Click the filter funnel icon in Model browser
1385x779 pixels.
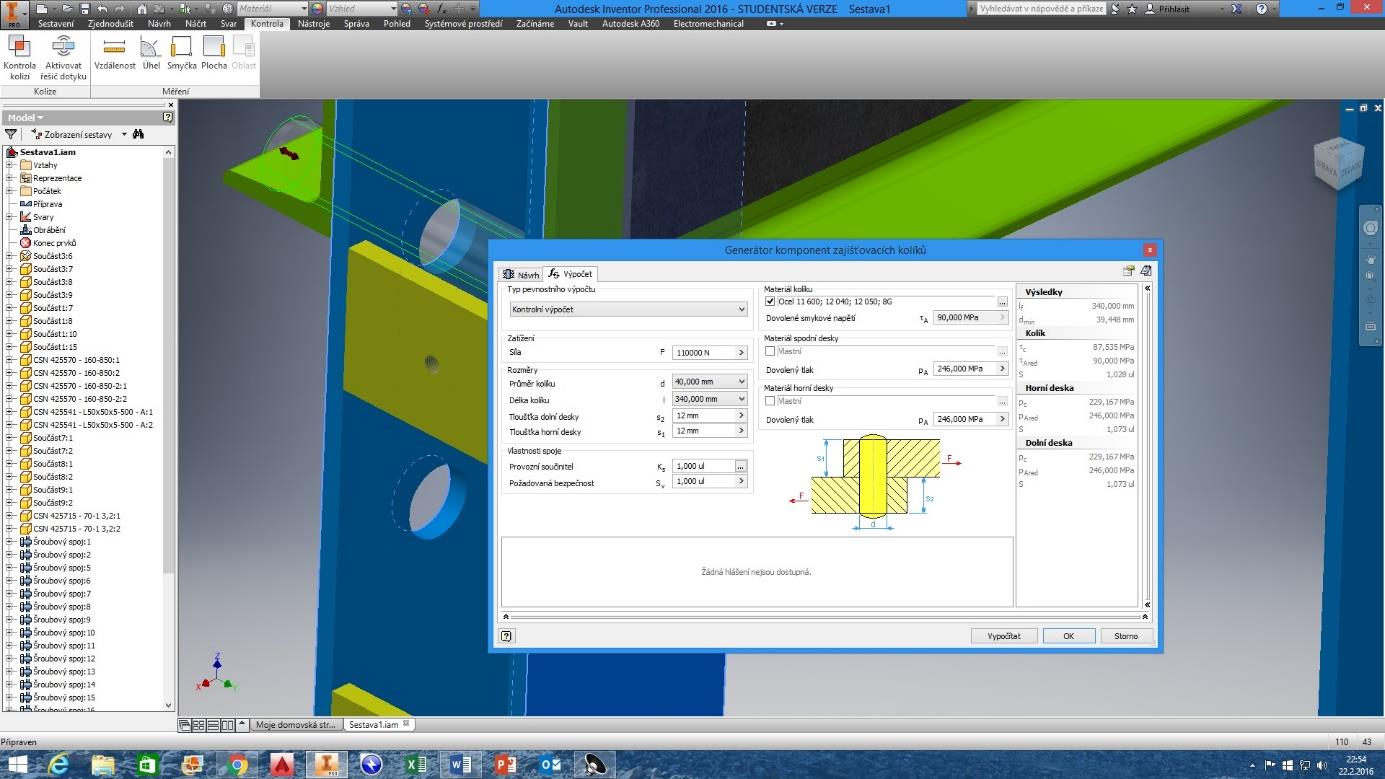coord(11,134)
